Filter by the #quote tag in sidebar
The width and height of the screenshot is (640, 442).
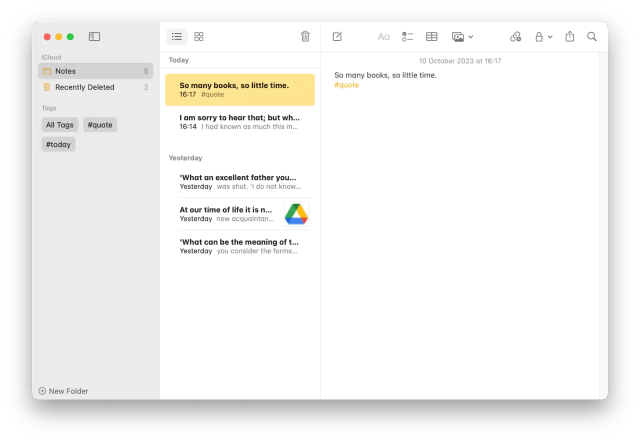(x=100, y=125)
